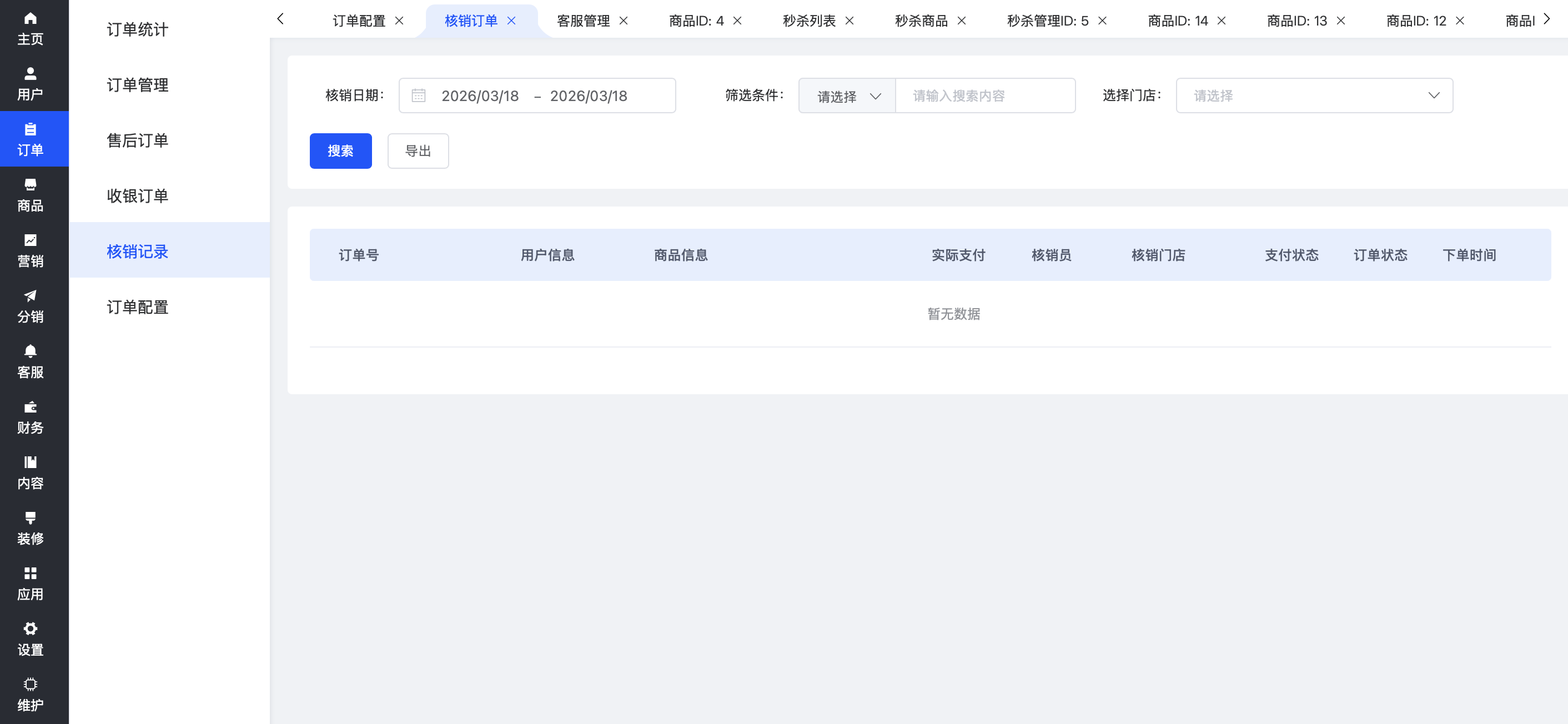Open 营销 marketing chart icon
The height and width of the screenshot is (724, 1568).
(x=30, y=240)
